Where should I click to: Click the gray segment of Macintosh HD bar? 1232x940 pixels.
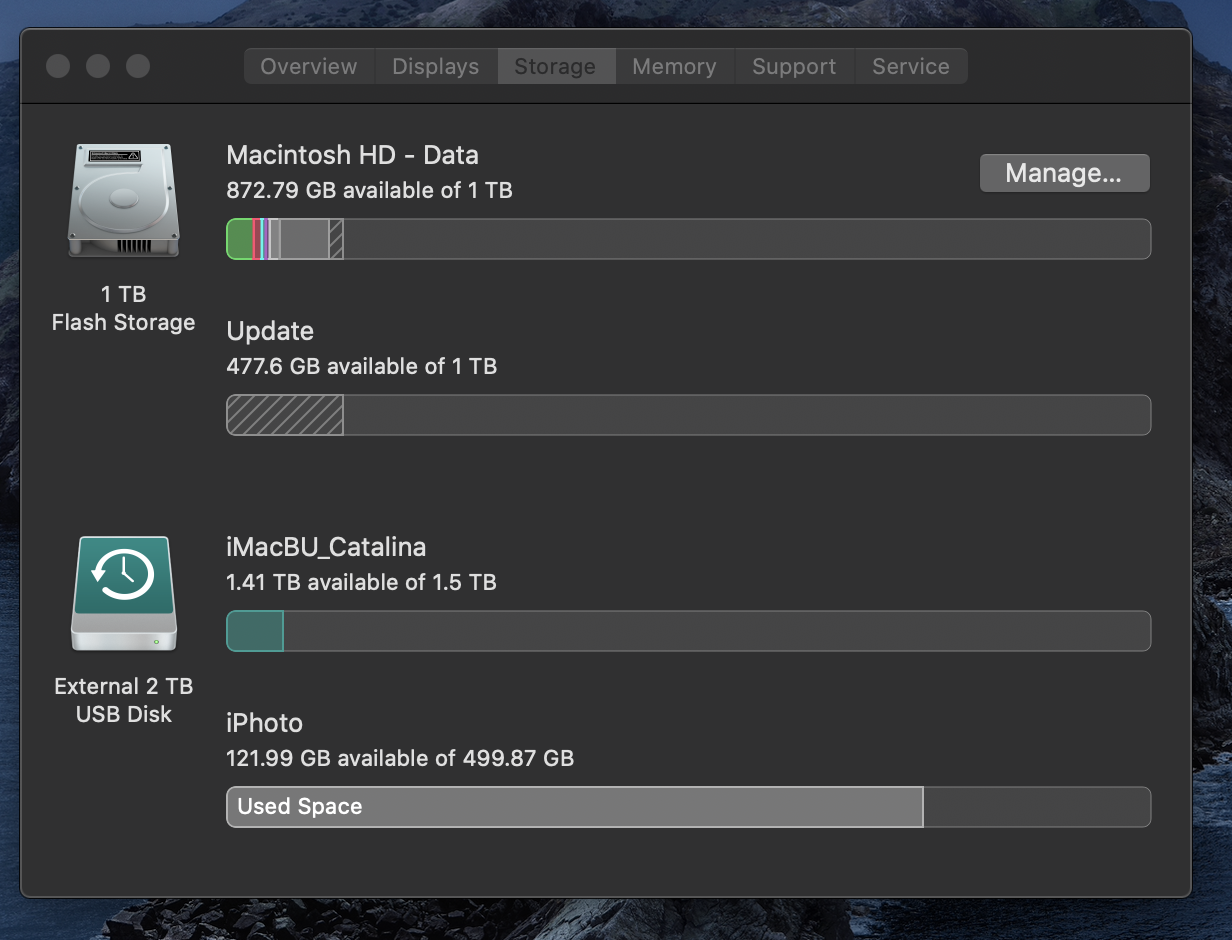click(305, 239)
